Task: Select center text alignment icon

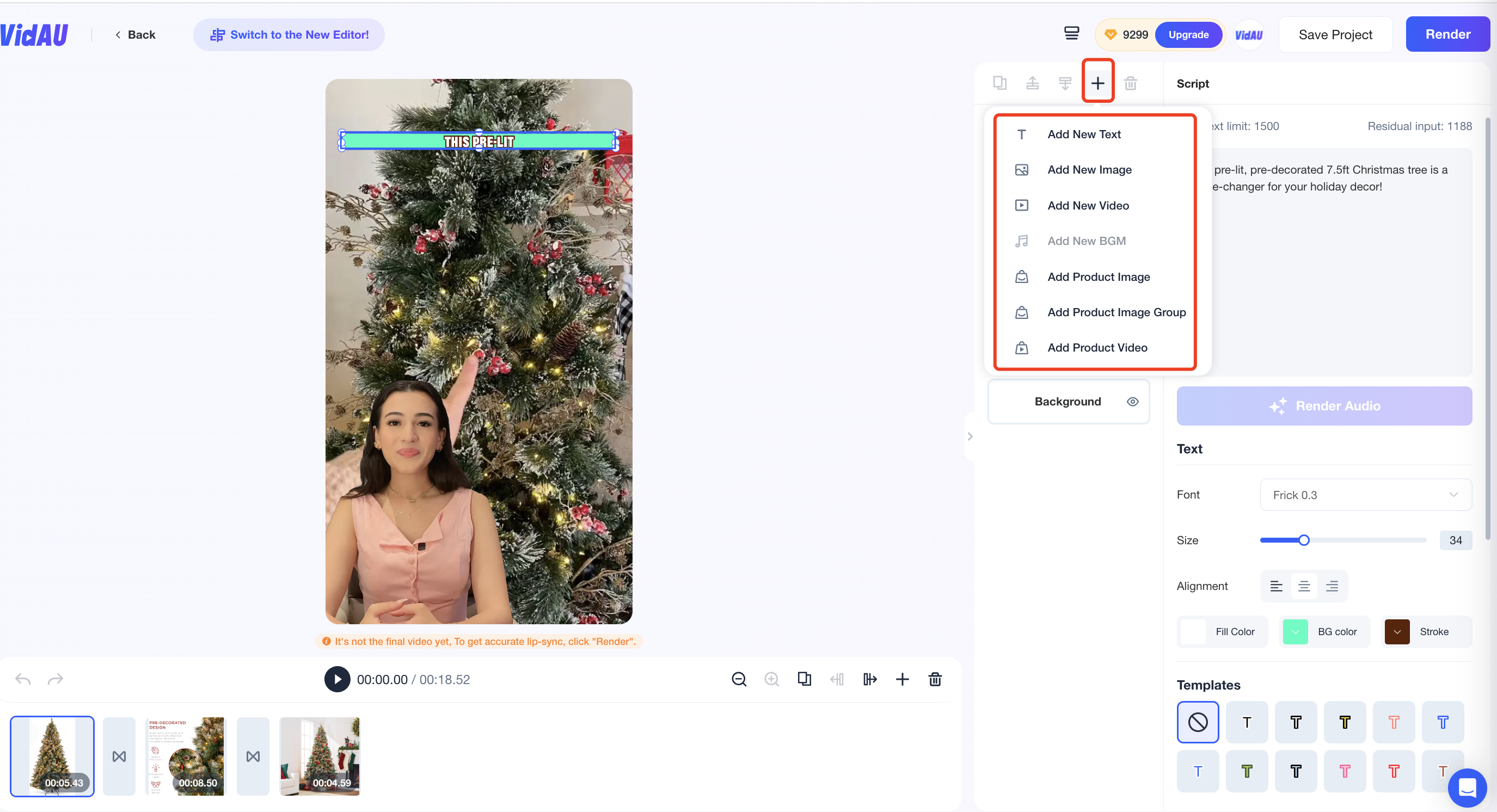Action: click(1304, 585)
